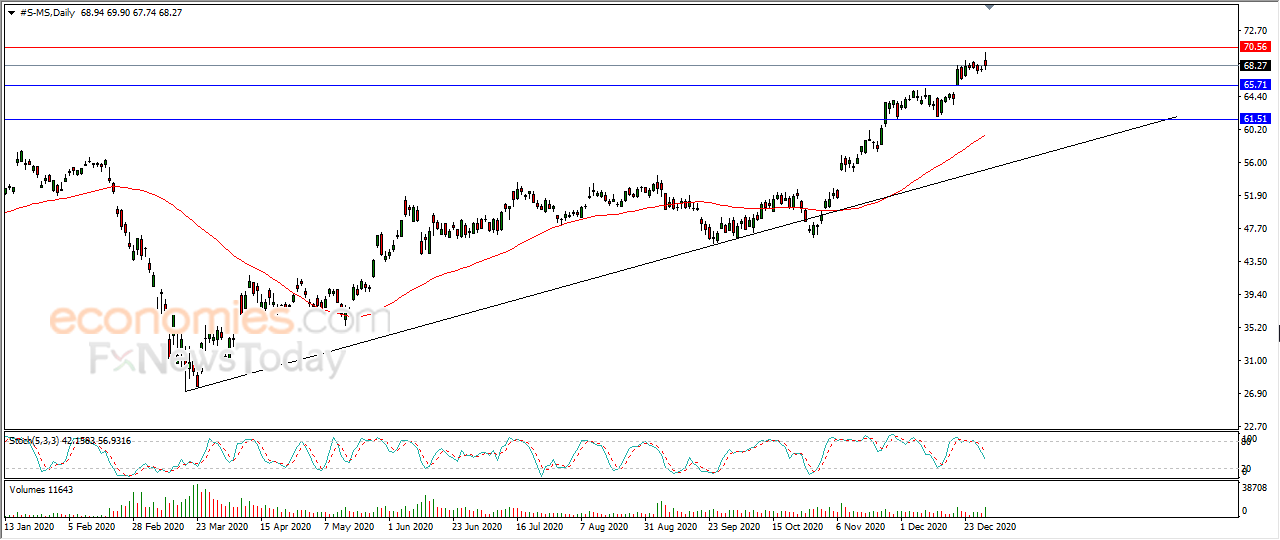Select the red 70.56 price label
The image size is (1280, 540).
click(x=1254, y=47)
